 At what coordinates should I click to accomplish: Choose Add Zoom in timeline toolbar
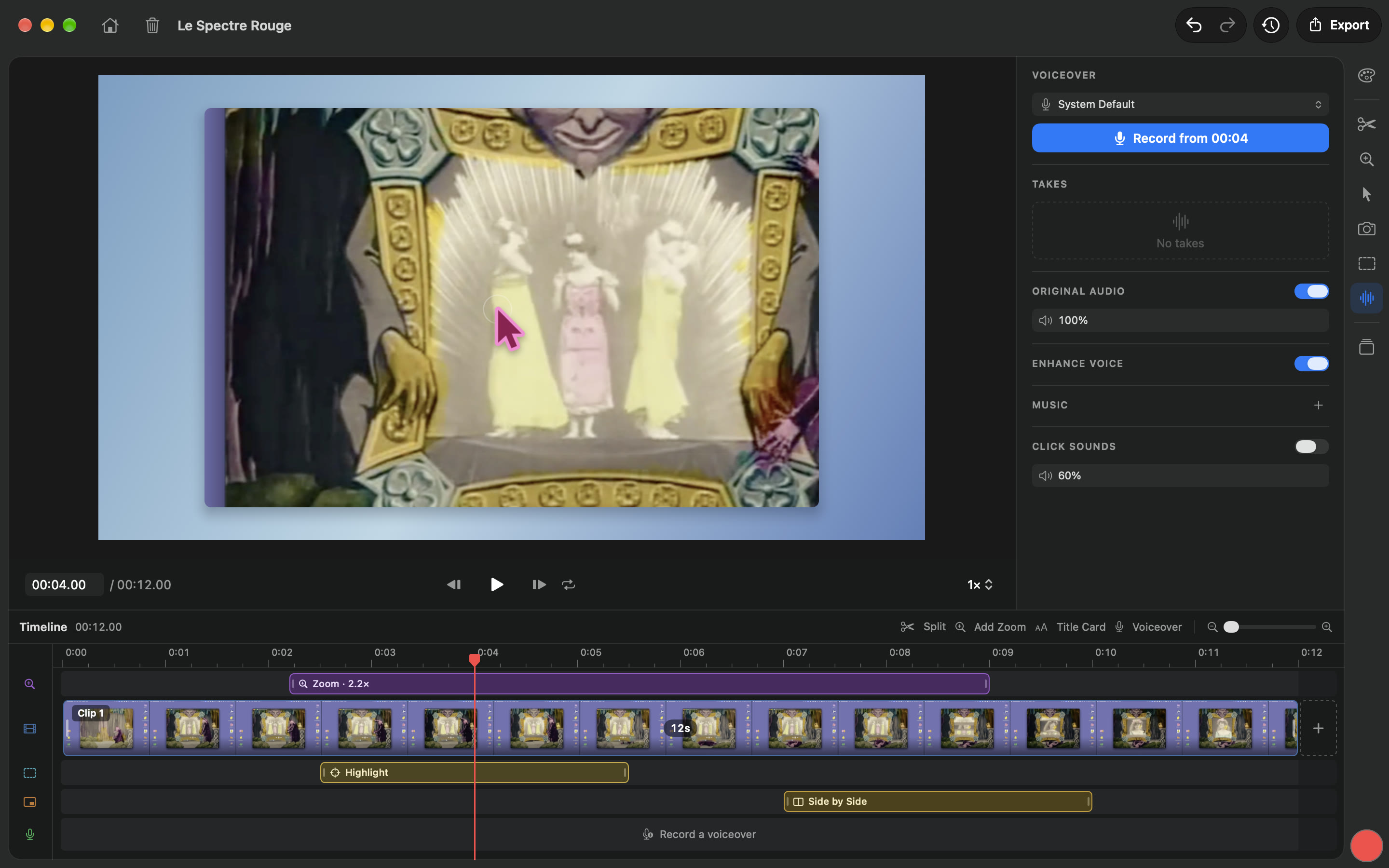click(x=990, y=627)
